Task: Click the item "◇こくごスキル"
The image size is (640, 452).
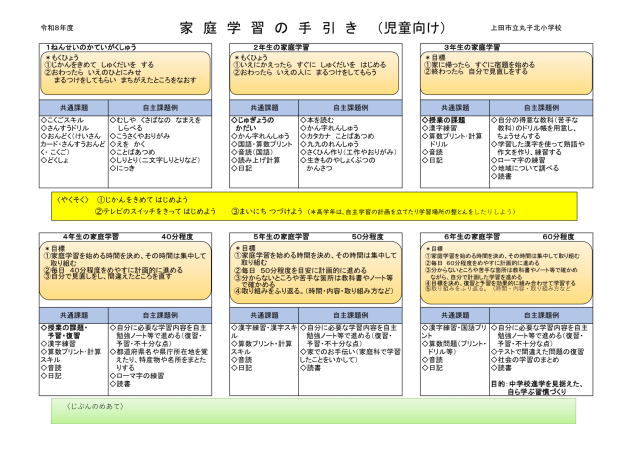Action: tap(62, 120)
